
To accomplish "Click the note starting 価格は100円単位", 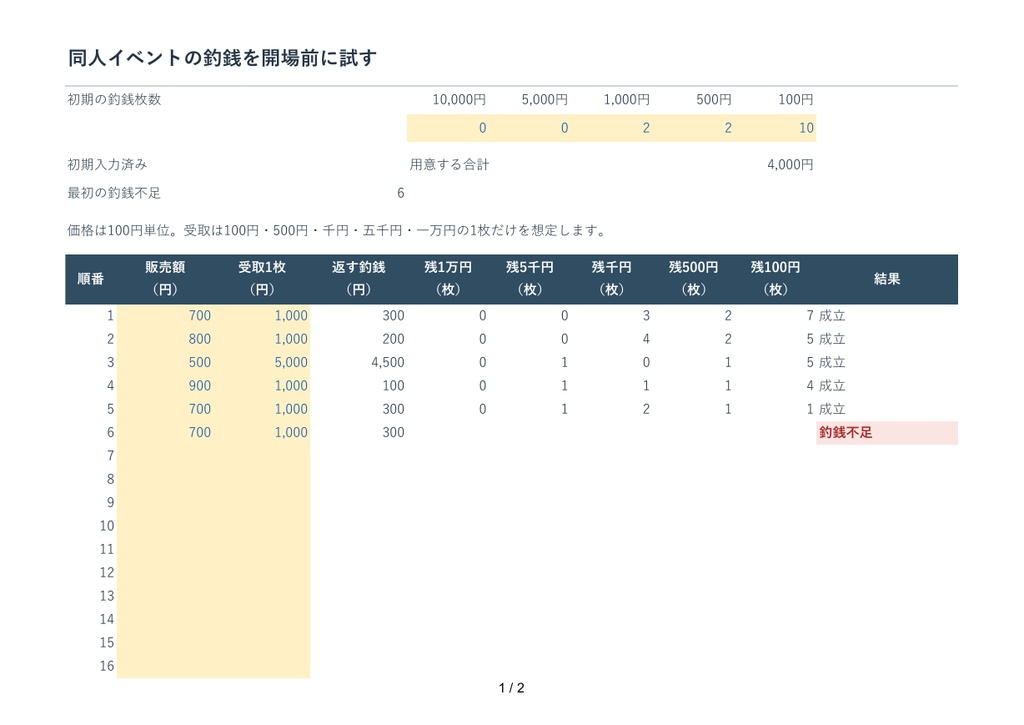I will pyautogui.click(x=338, y=231).
